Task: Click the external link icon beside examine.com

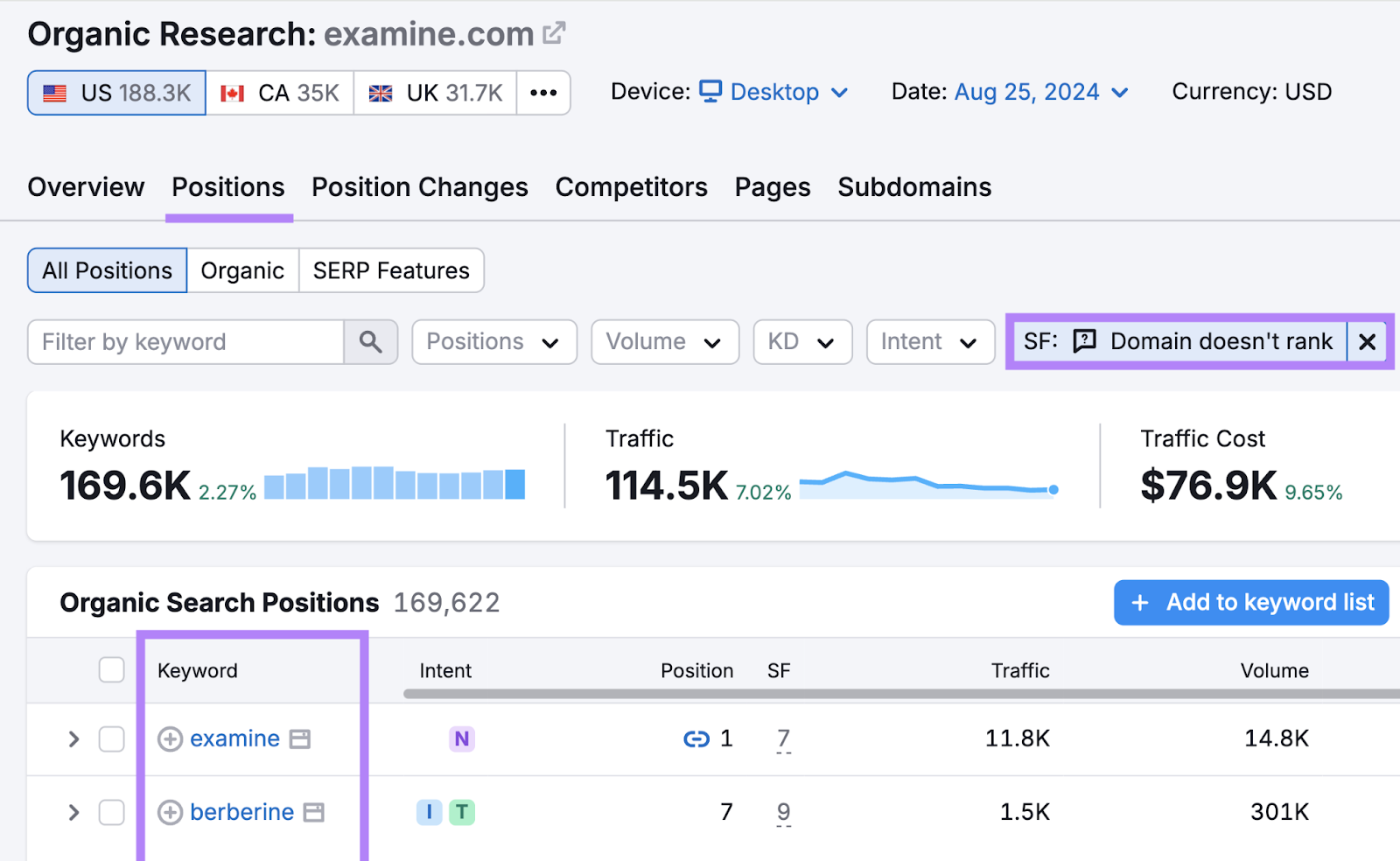Action: (553, 33)
